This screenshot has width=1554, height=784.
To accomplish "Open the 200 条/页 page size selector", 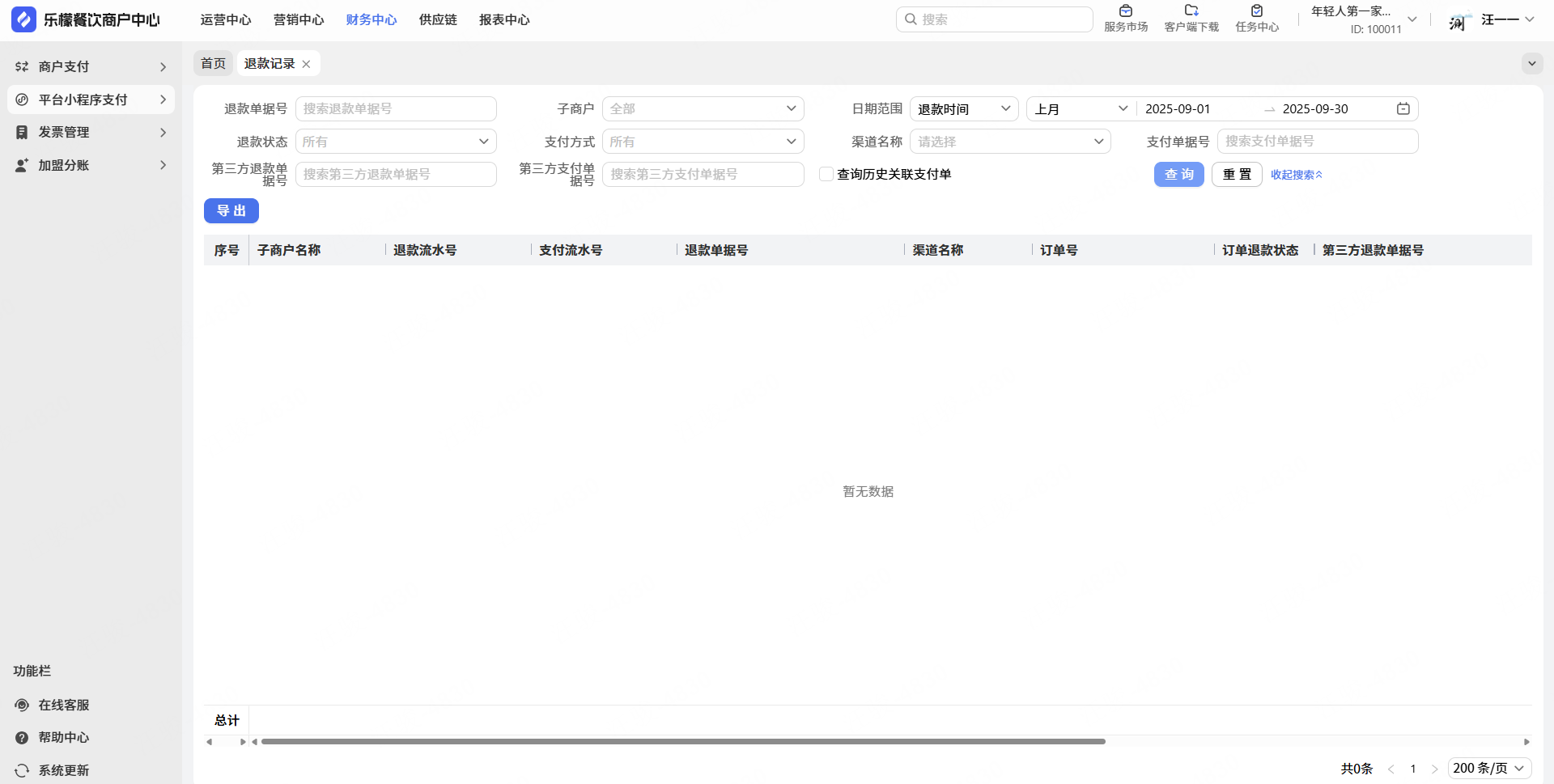I will click(1488, 768).
